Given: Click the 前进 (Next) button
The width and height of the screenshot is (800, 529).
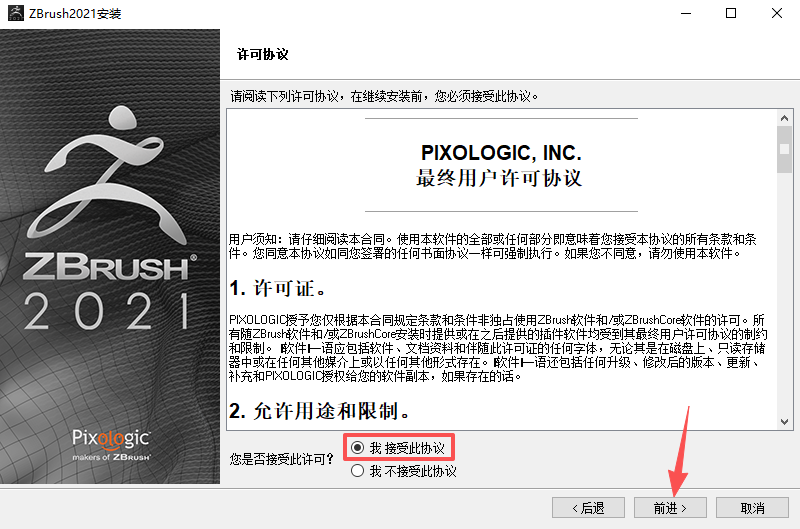Looking at the screenshot, I should pos(670,508).
